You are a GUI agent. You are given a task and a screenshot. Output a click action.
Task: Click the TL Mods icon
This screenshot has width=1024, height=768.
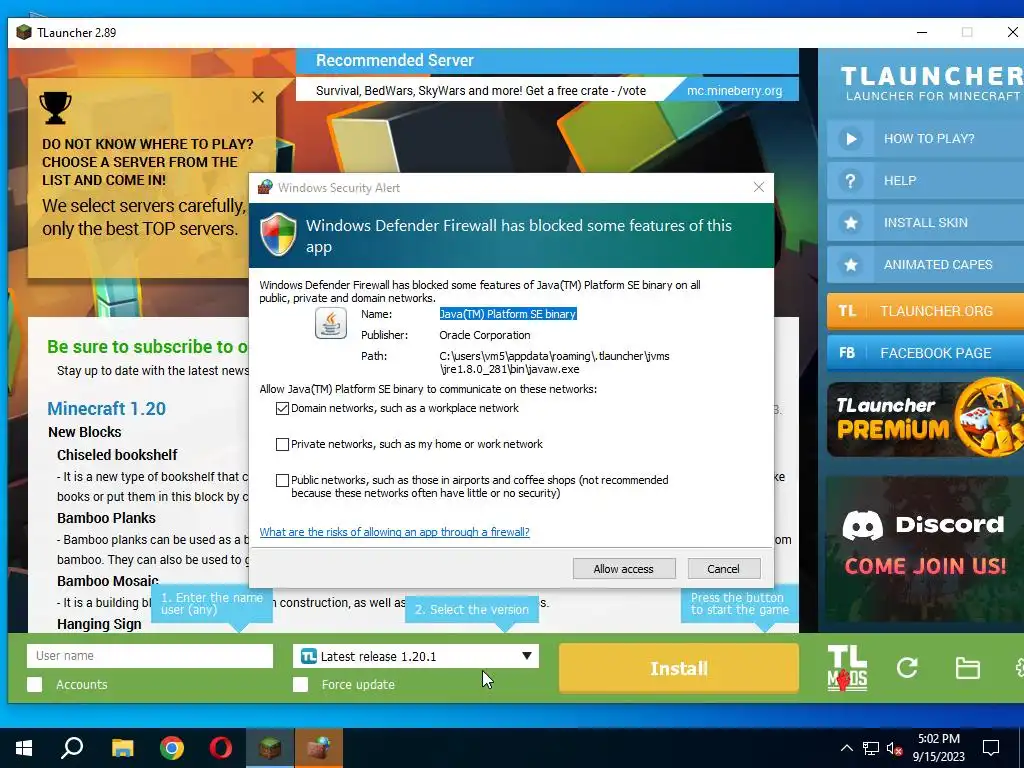point(847,668)
